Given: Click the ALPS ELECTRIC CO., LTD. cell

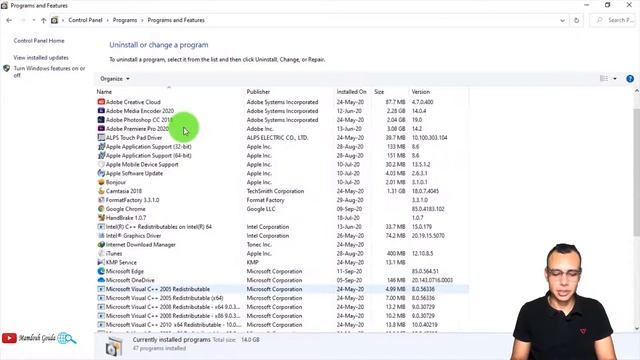Looking at the screenshot, I should click(277, 138).
